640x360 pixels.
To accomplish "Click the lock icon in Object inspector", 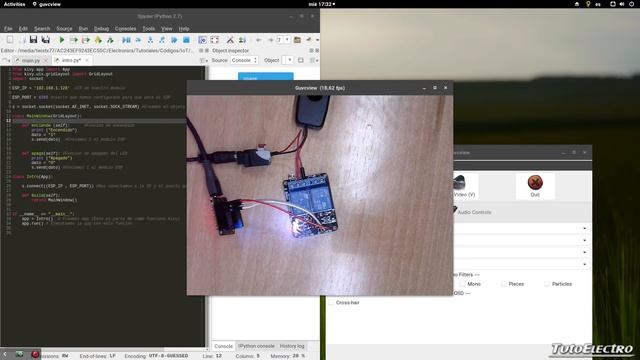I will tap(301, 60).
